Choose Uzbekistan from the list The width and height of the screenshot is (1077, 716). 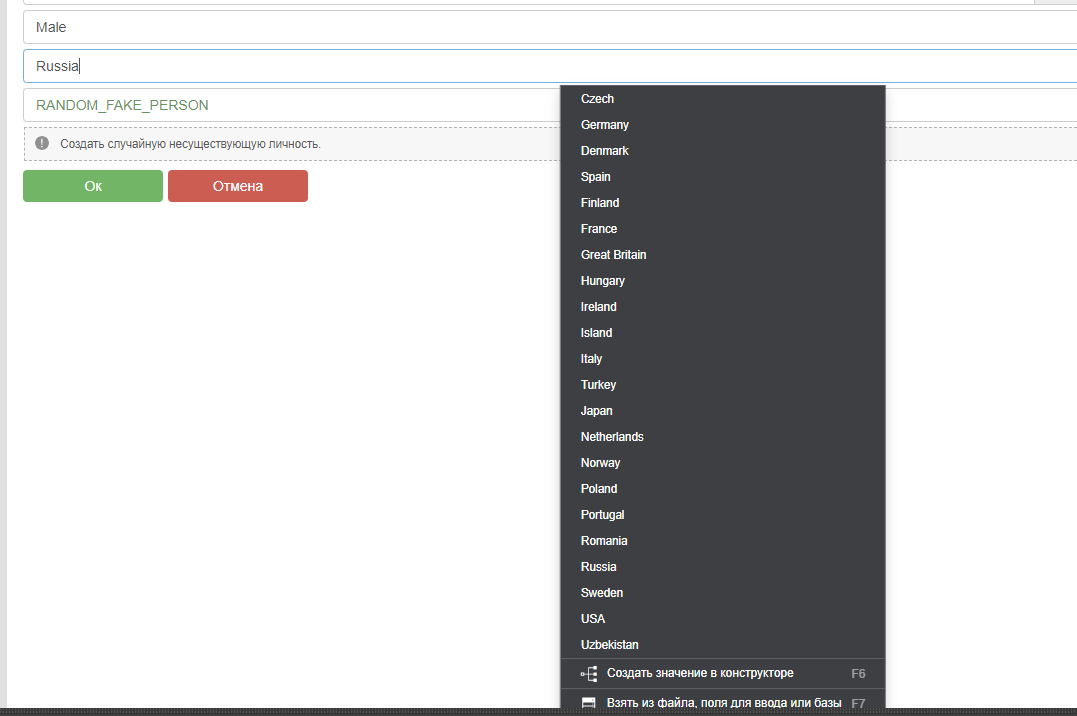coord(609,645)
